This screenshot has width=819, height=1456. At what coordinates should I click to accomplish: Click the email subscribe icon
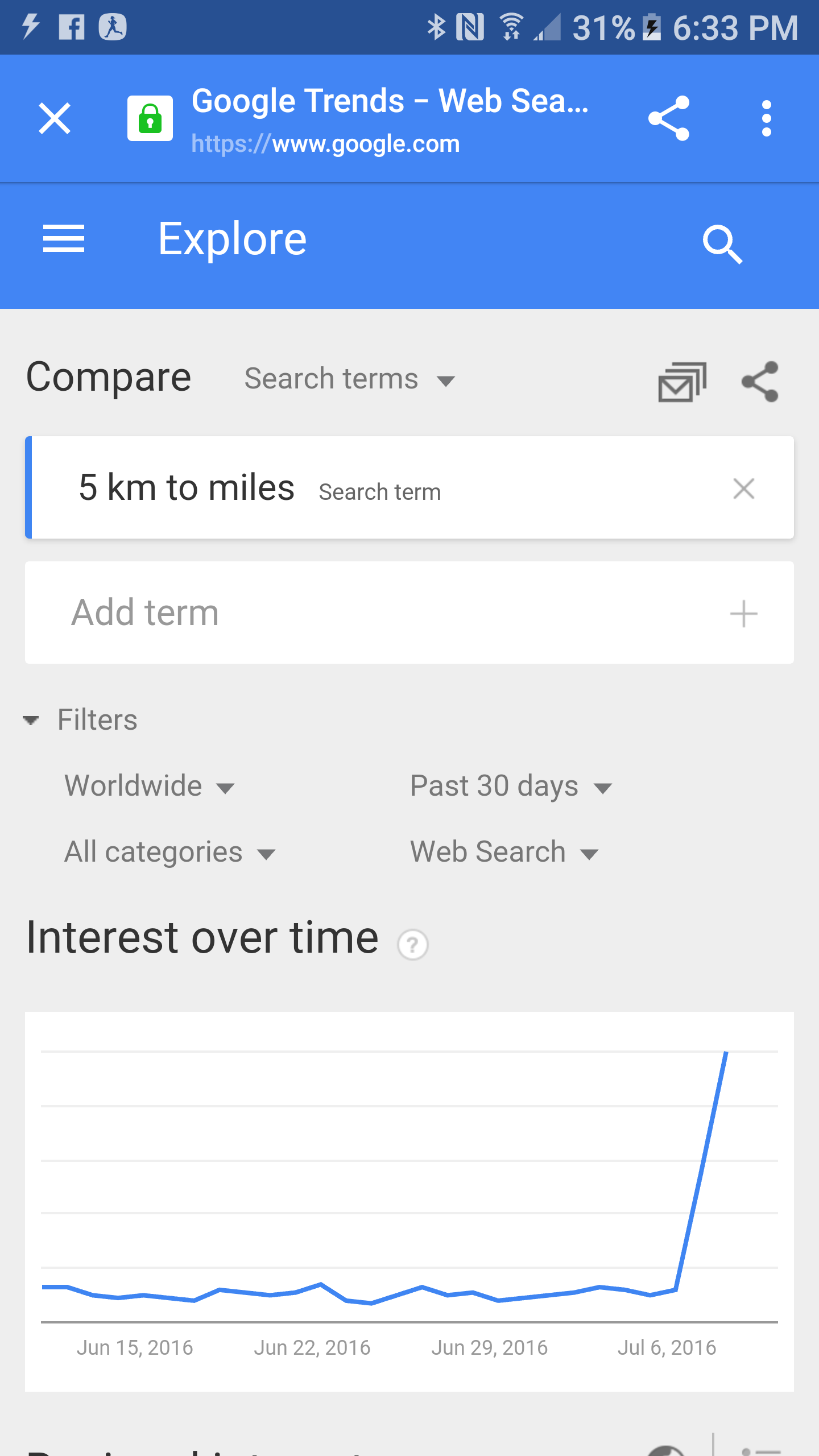682,382
